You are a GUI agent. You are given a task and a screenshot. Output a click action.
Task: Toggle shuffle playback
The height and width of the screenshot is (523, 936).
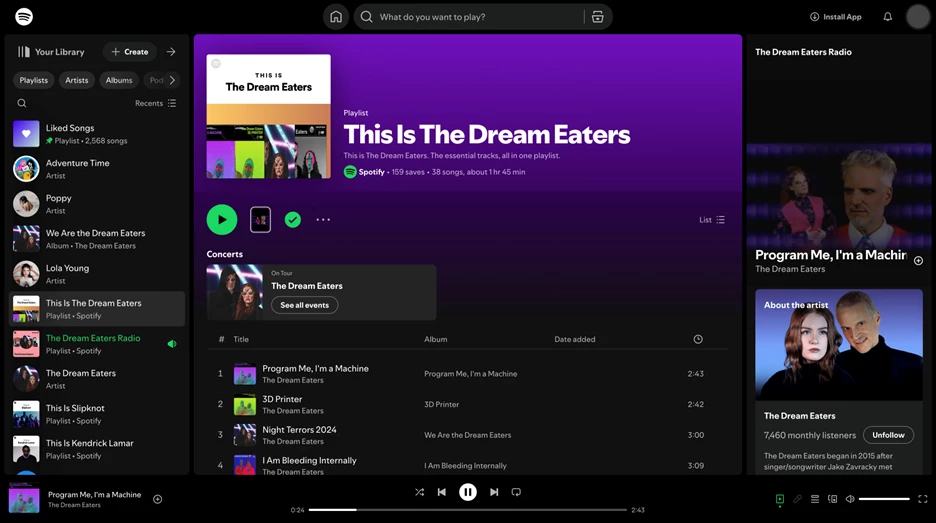click(x=420, y=492)
